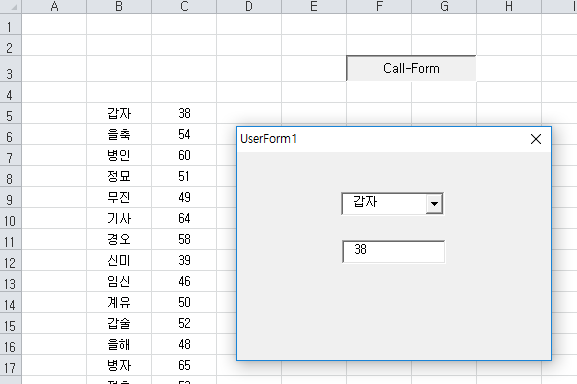Select row 5 header

coord(10,113)
